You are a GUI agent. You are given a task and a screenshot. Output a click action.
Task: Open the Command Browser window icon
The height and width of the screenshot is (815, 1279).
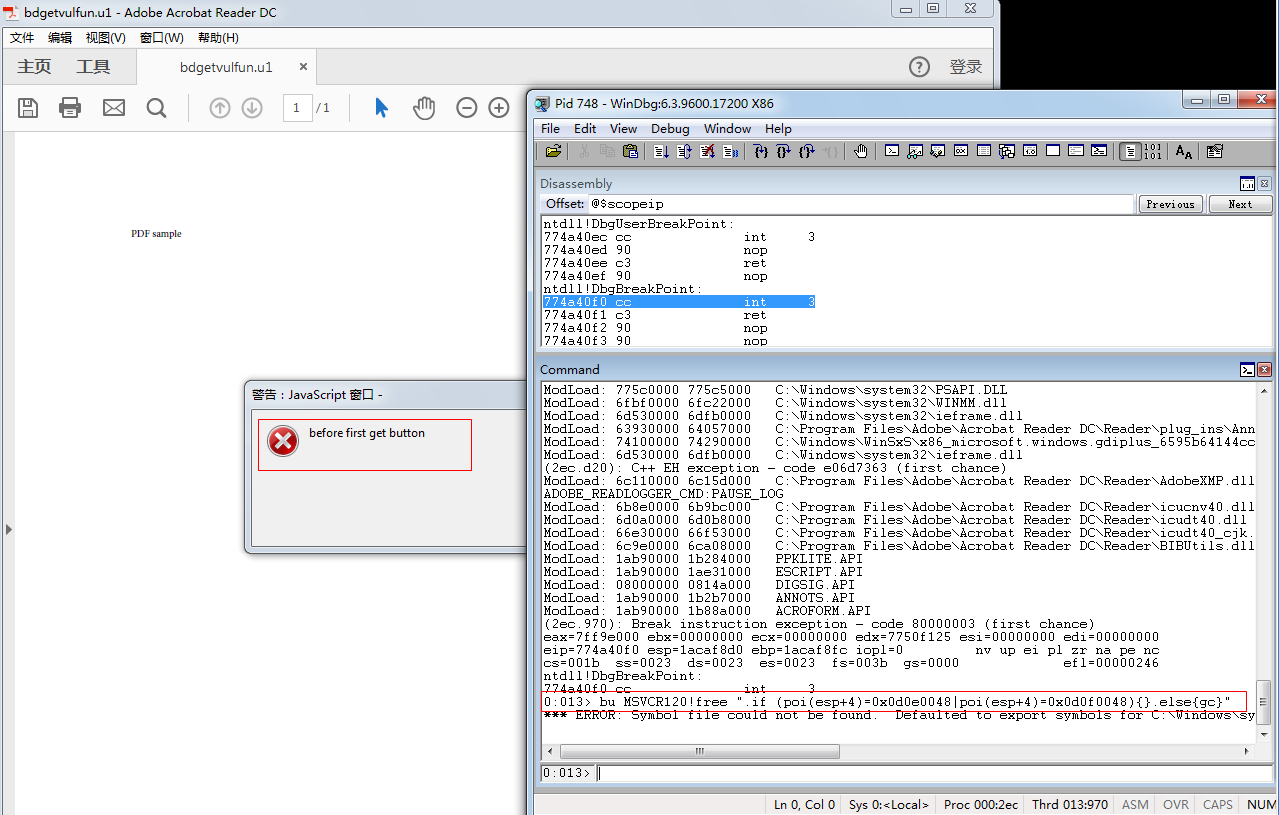pos(1098,151)
